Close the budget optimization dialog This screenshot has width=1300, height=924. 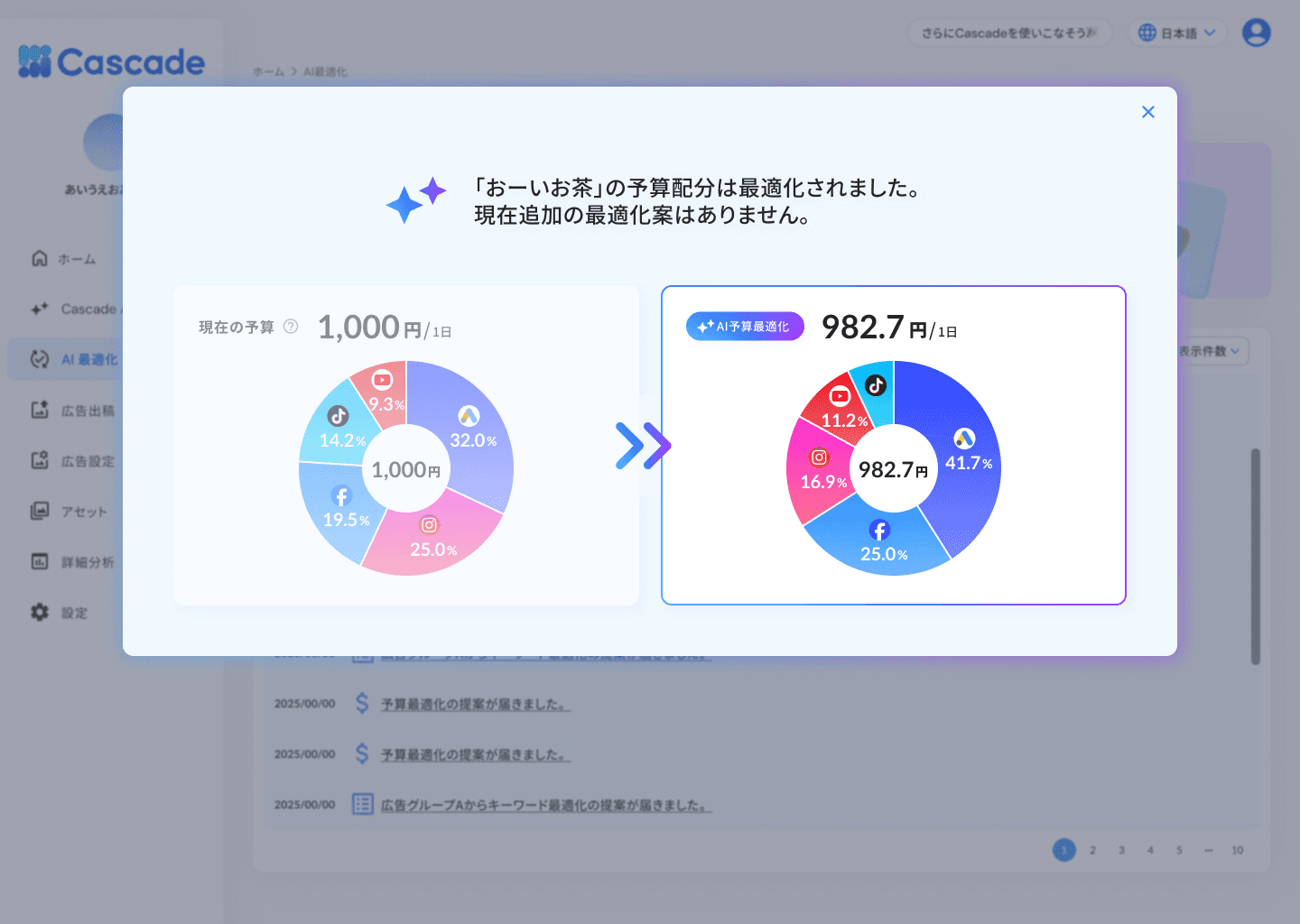point(1148,112)
